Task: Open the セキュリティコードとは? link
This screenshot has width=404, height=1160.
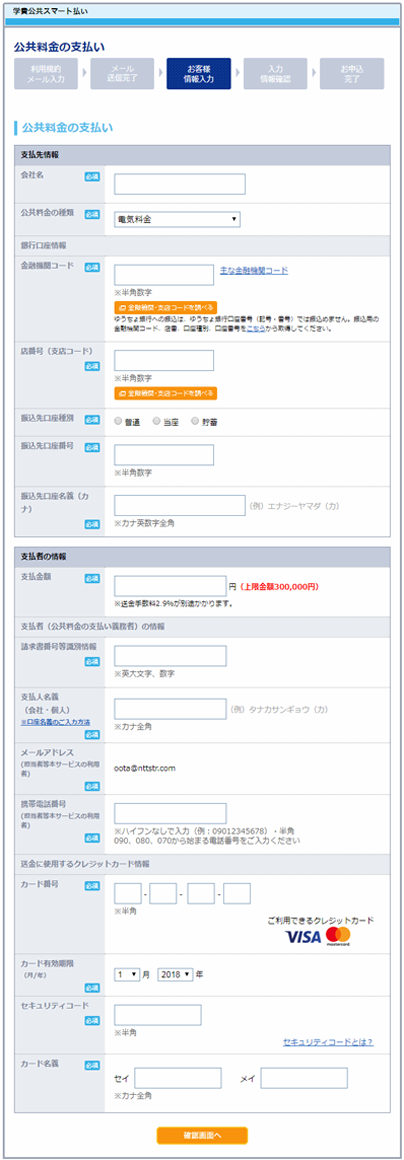Action: [x=328, y=1042]
